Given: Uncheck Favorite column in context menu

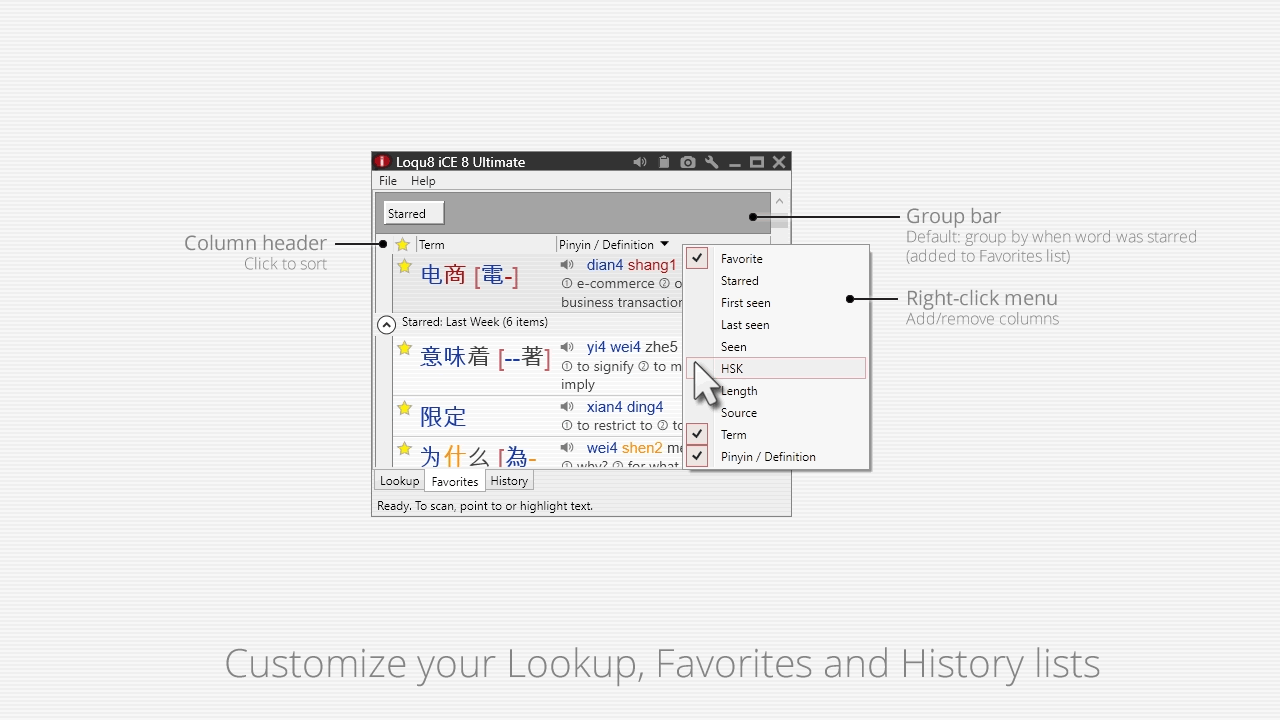Looking at the screenshot, I should [698, 258].
